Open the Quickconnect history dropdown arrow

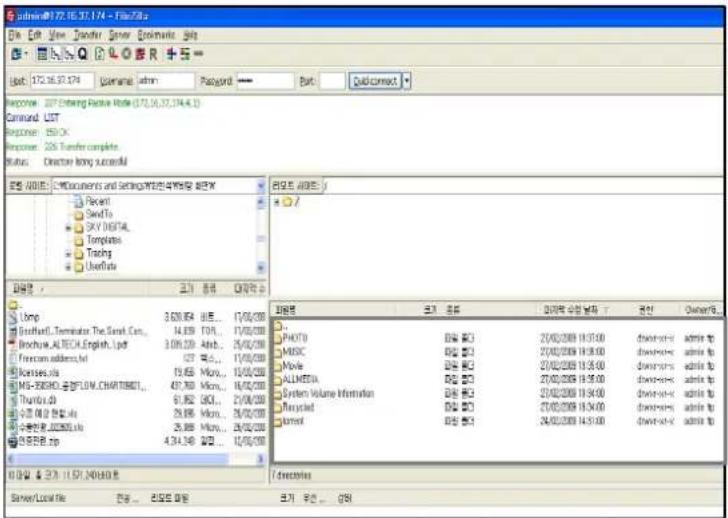406,81
